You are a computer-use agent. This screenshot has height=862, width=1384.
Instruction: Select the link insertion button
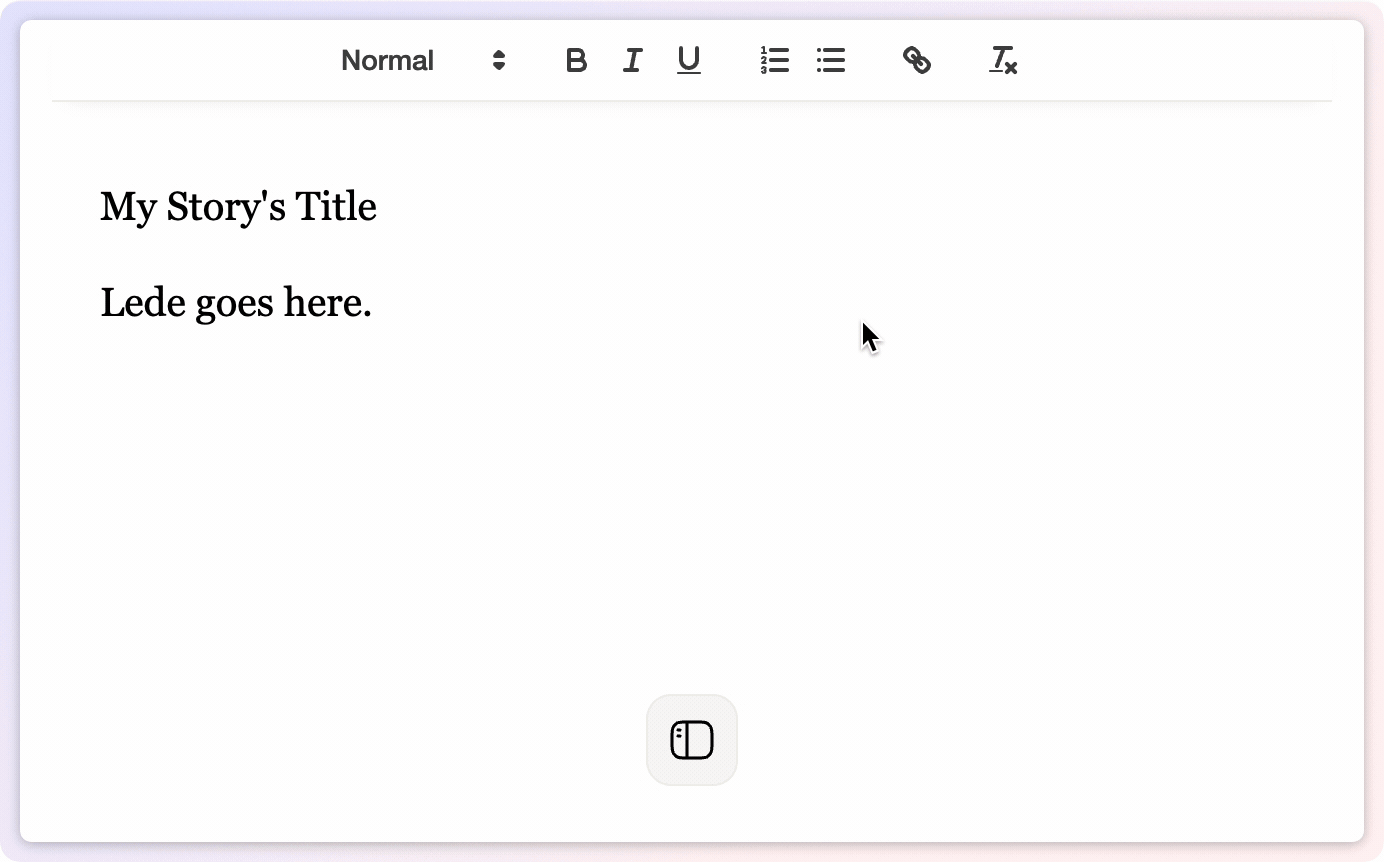click(x=917, y=61)
